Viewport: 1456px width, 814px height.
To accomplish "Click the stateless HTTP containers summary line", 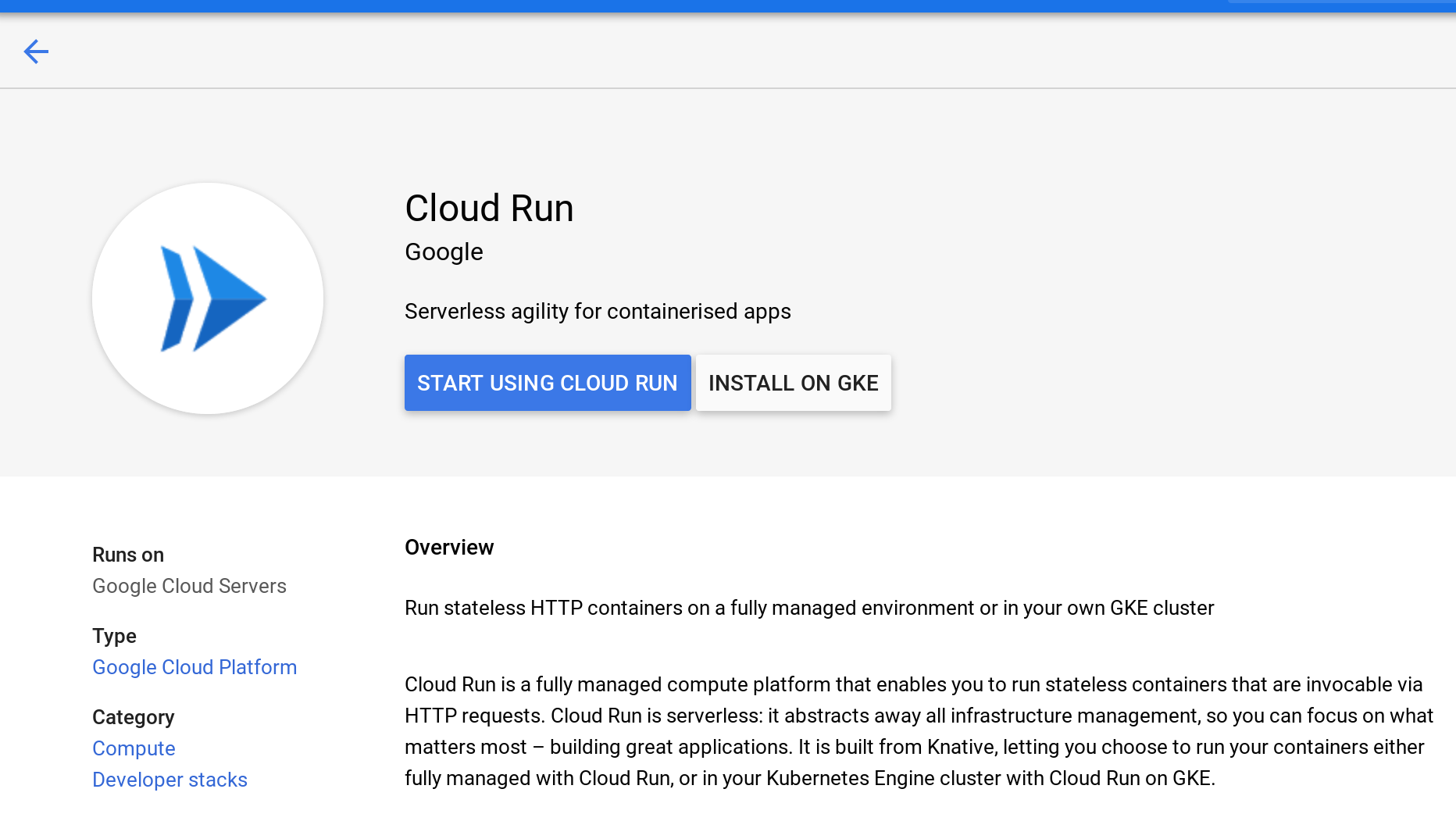I will coord(808,608).
